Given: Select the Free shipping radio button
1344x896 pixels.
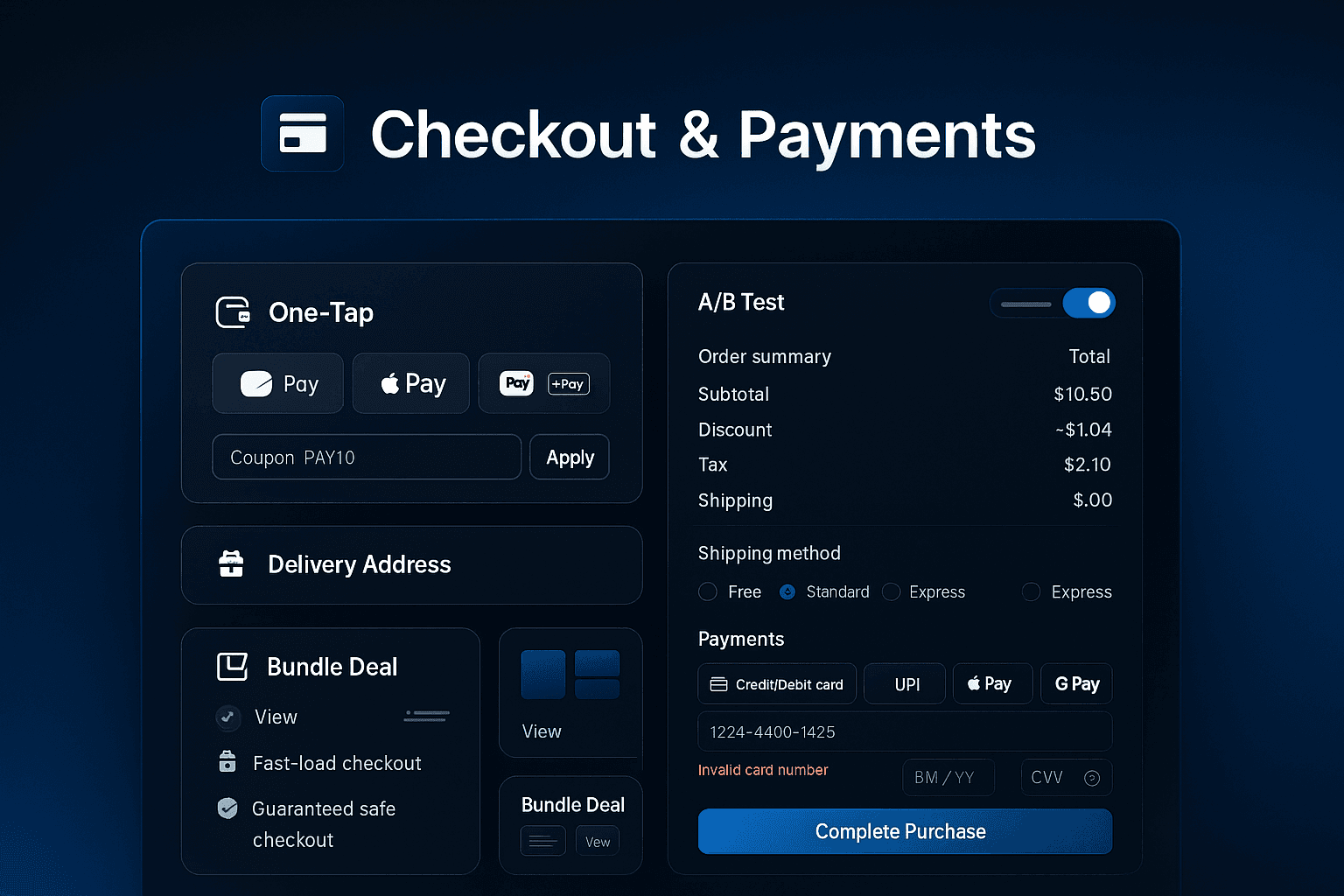Looking at the screenshot, I should (x=708, y=592).
